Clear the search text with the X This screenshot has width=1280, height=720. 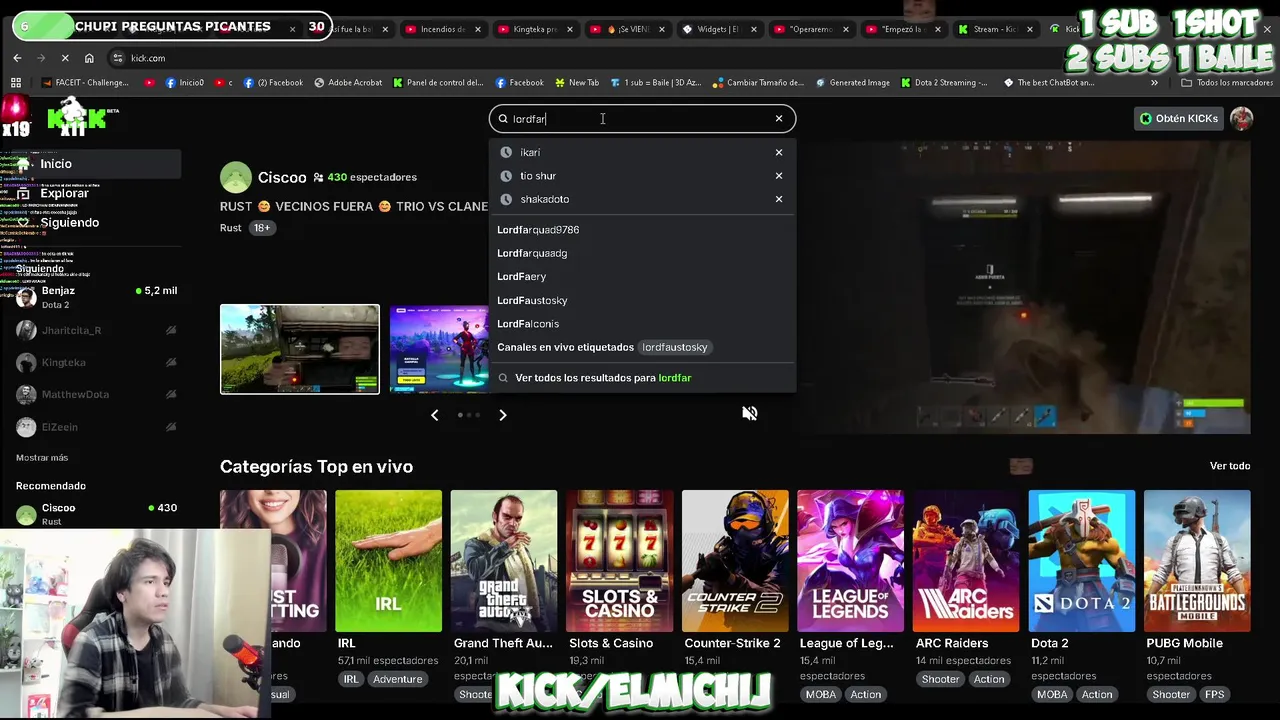(779, 119)
